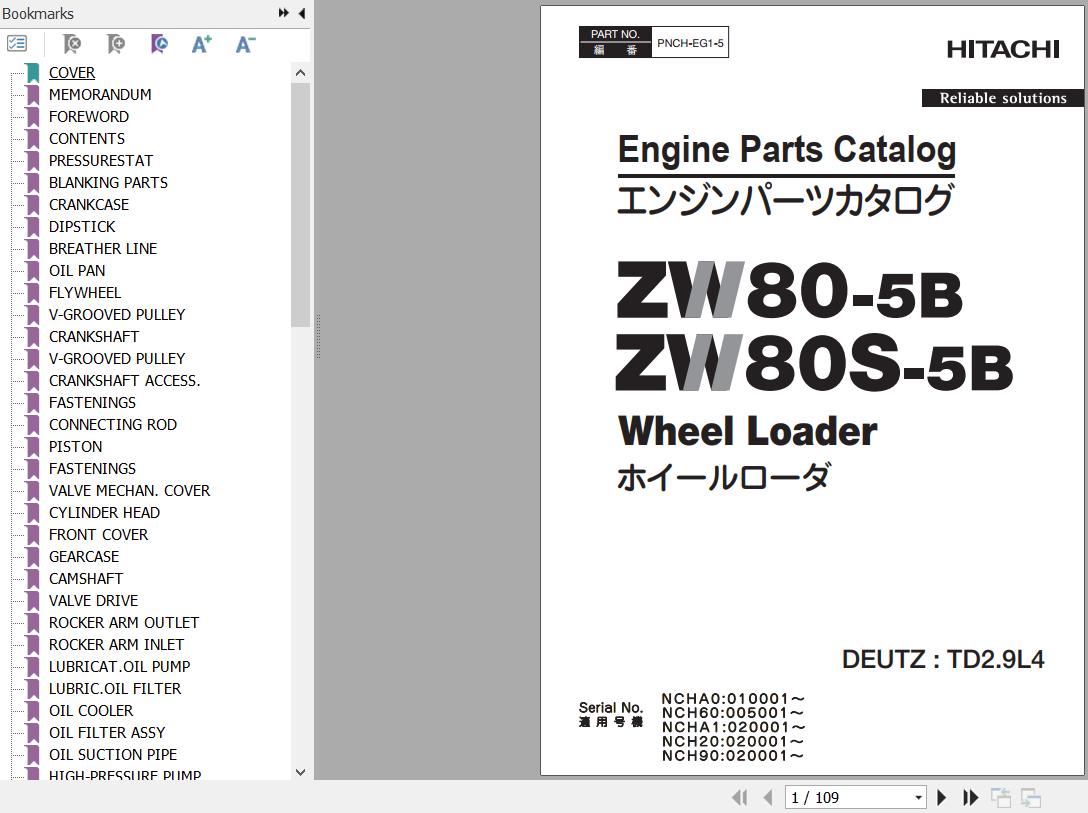The image size is (1088, 813).
Task: Select the OIL FILTER ASSY bookmark
Action: click(107, 733)
